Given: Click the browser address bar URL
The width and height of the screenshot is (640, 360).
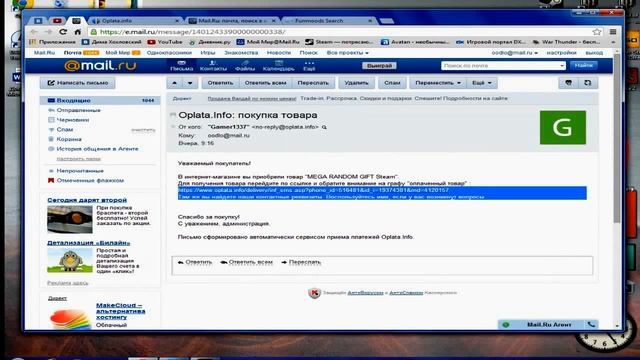Looking at the screenshot, I should (x=193, y=31).
